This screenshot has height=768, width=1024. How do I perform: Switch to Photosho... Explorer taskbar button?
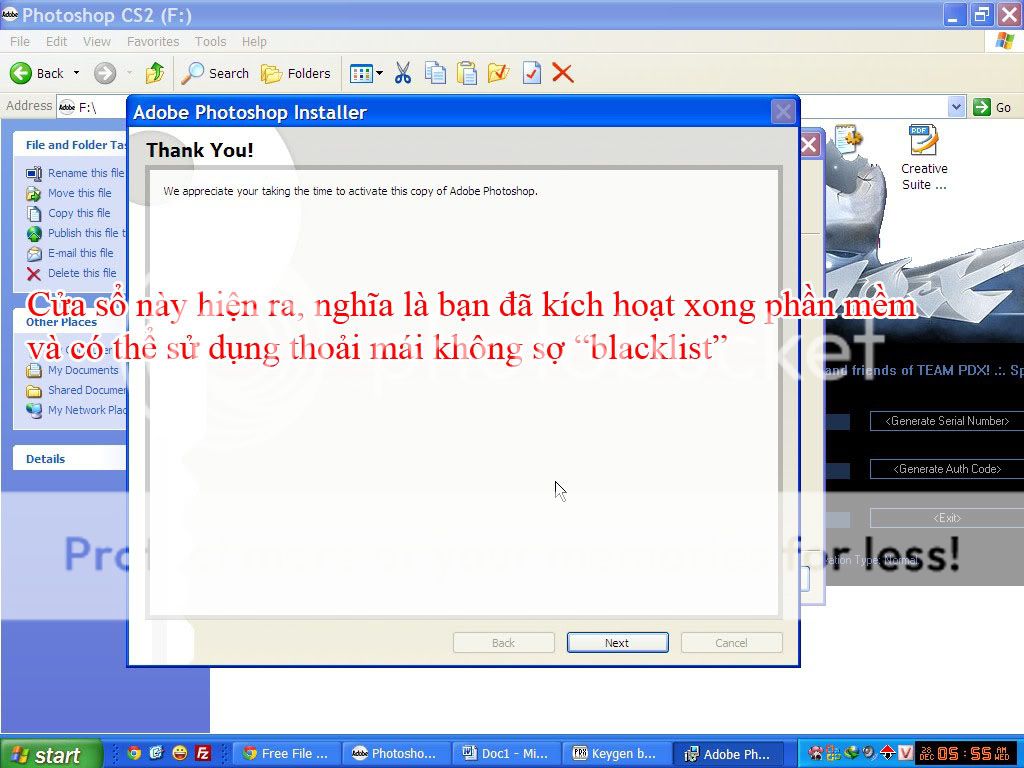tap(396, 754)
